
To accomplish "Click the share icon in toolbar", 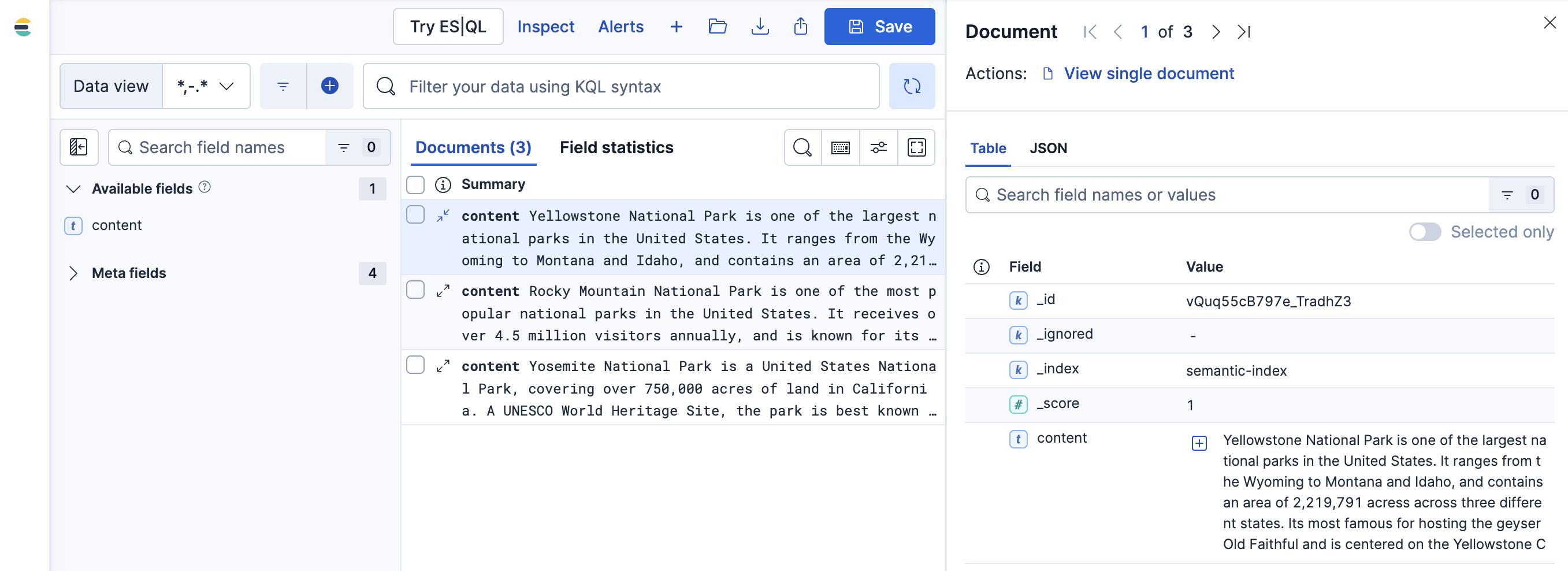I will [x=800, y=27].
